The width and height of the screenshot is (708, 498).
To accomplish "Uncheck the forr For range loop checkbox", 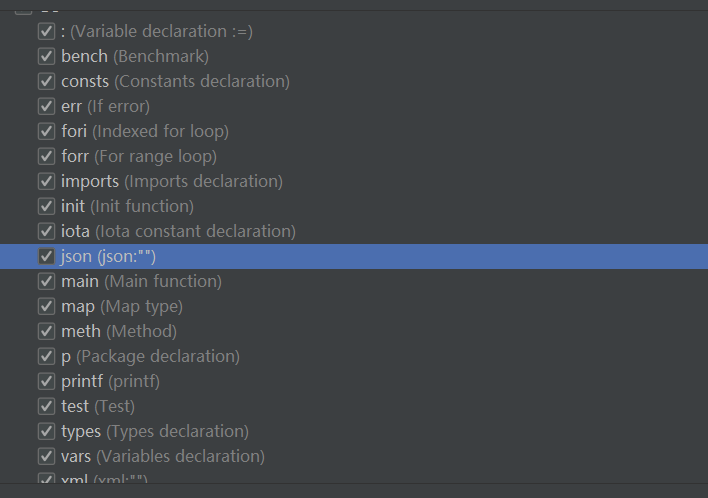I will [x=46, y=157].
